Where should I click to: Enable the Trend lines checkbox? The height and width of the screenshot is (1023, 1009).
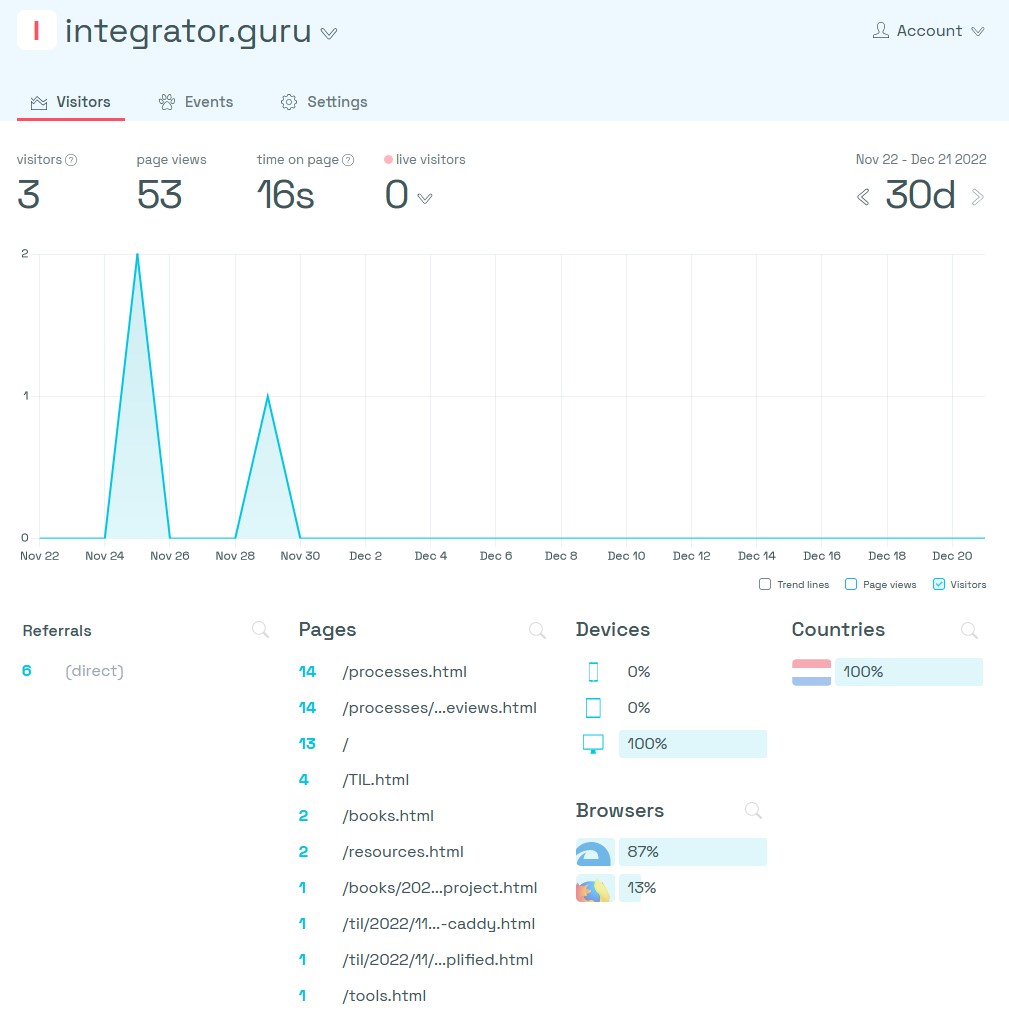click(x=765, y=584)
